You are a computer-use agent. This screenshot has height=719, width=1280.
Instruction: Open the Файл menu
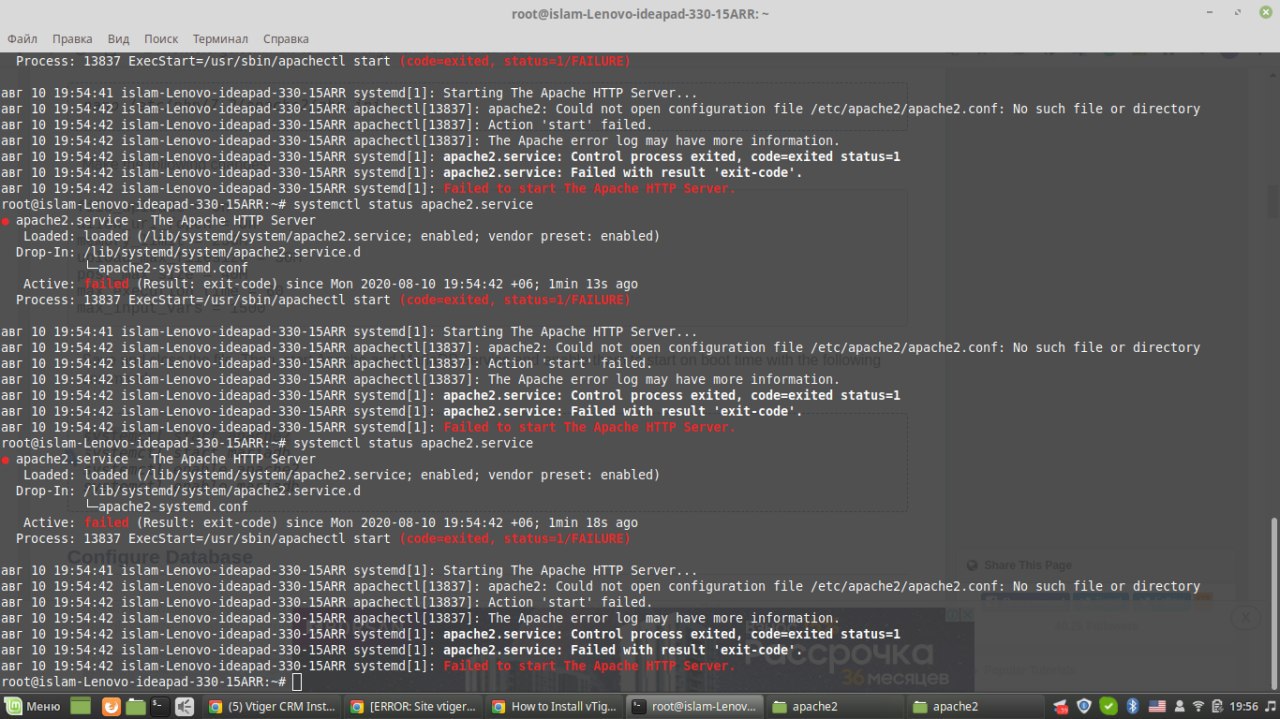(x=22, y=39)
